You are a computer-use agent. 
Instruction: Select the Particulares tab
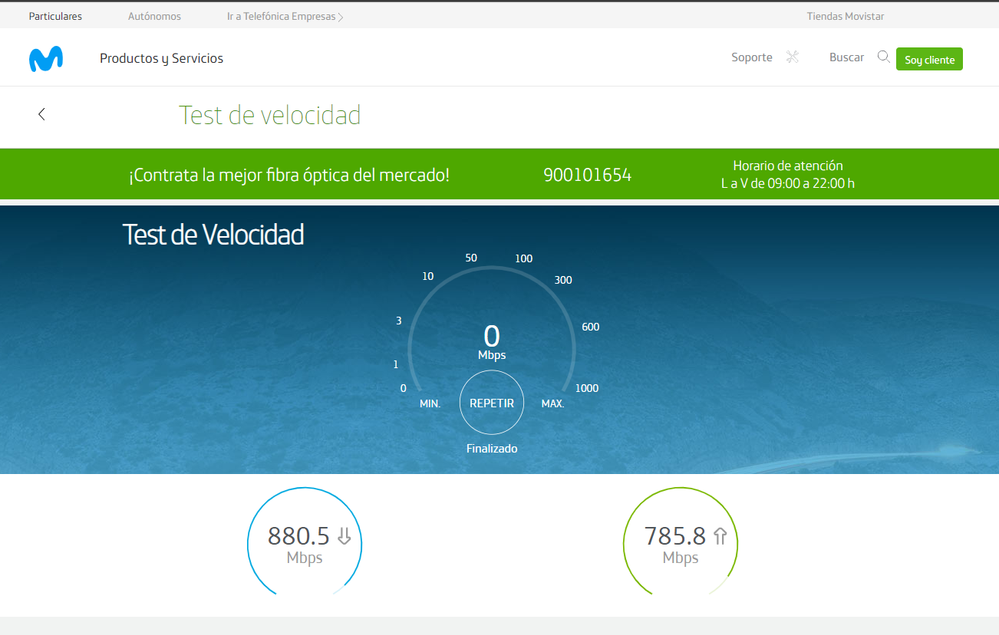tap(55, 16)
